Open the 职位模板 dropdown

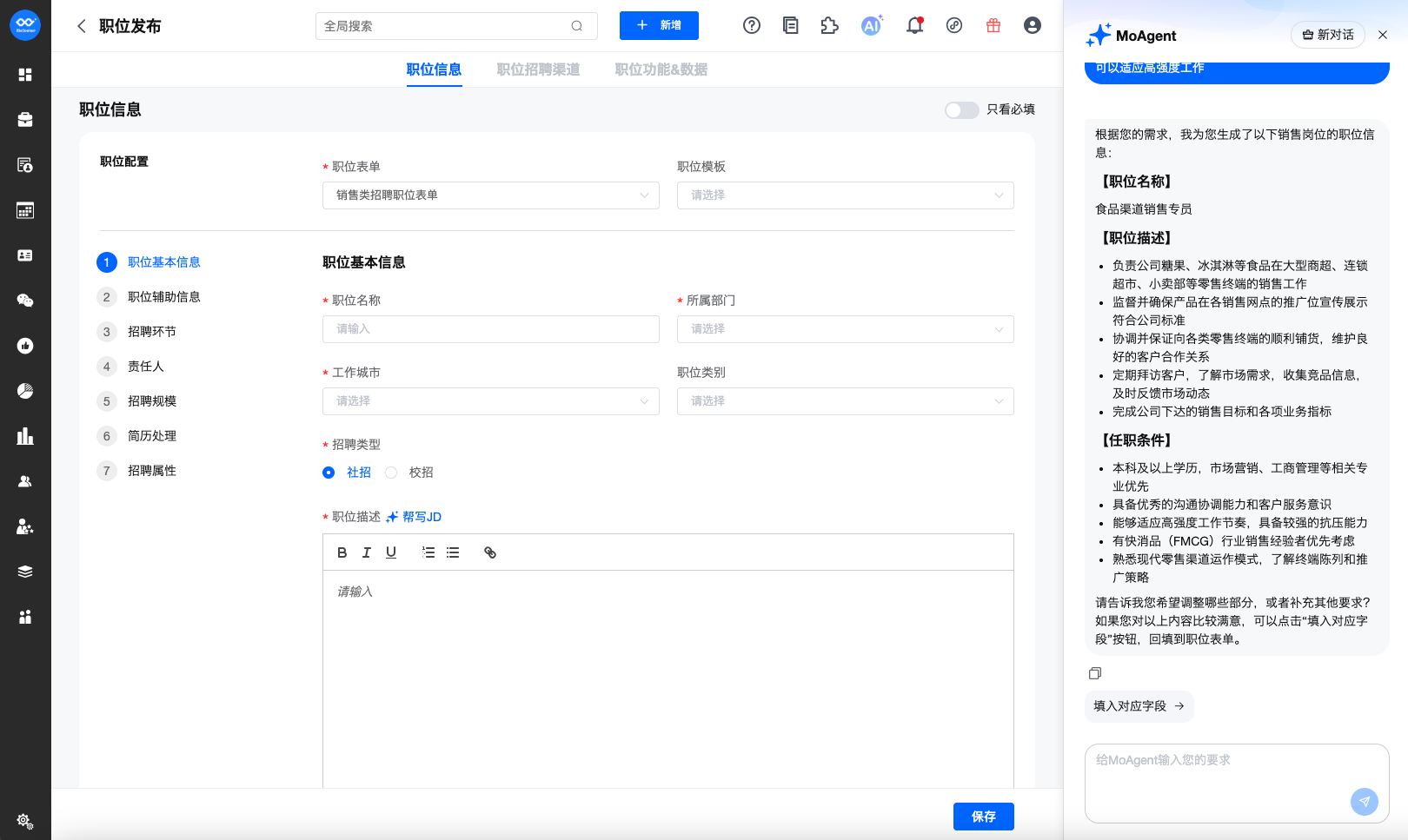846,195
